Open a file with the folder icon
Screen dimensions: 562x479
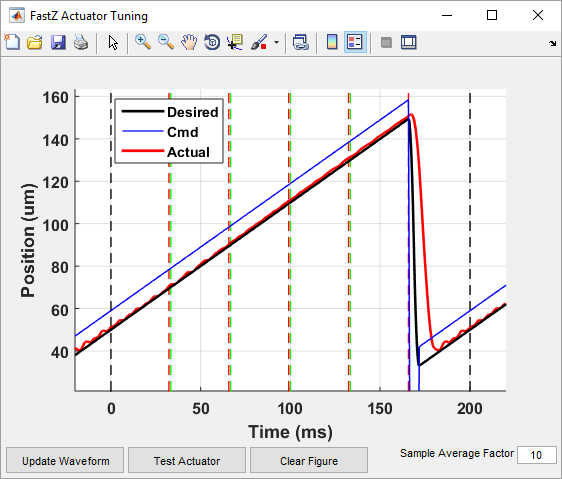point(35,42)
